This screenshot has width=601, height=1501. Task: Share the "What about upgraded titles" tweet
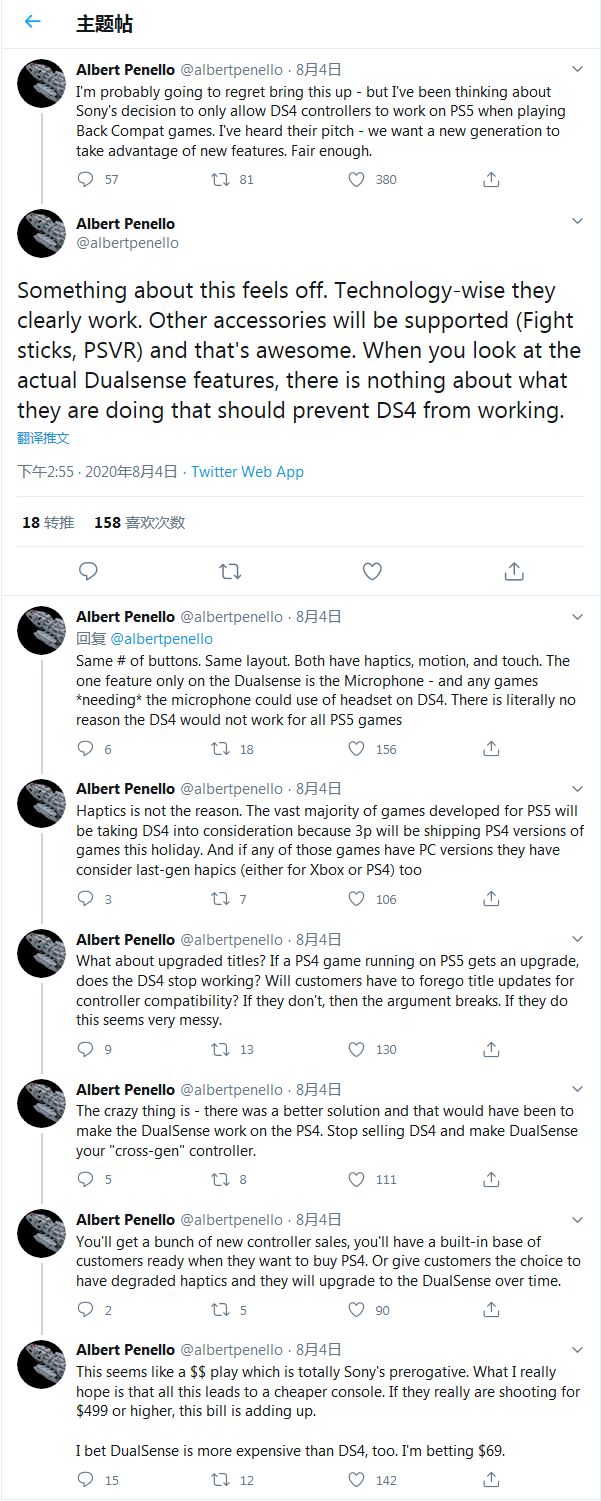(491, 1049)
